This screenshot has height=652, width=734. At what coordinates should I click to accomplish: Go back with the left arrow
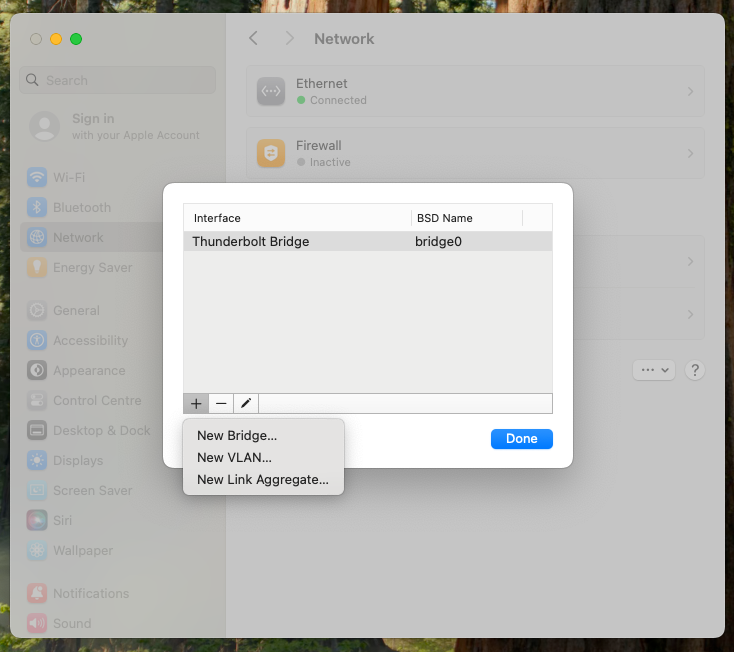(x=254, y=38)
